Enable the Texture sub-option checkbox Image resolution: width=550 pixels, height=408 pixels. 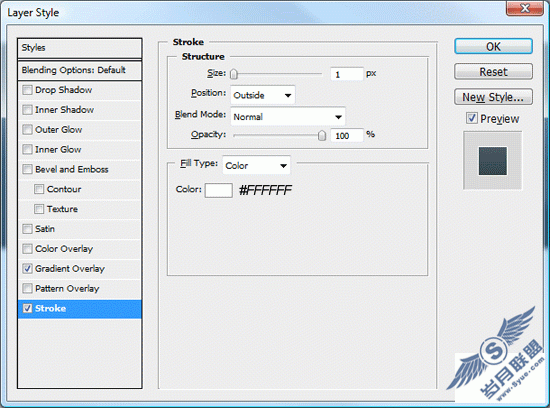tap(39, 209)
